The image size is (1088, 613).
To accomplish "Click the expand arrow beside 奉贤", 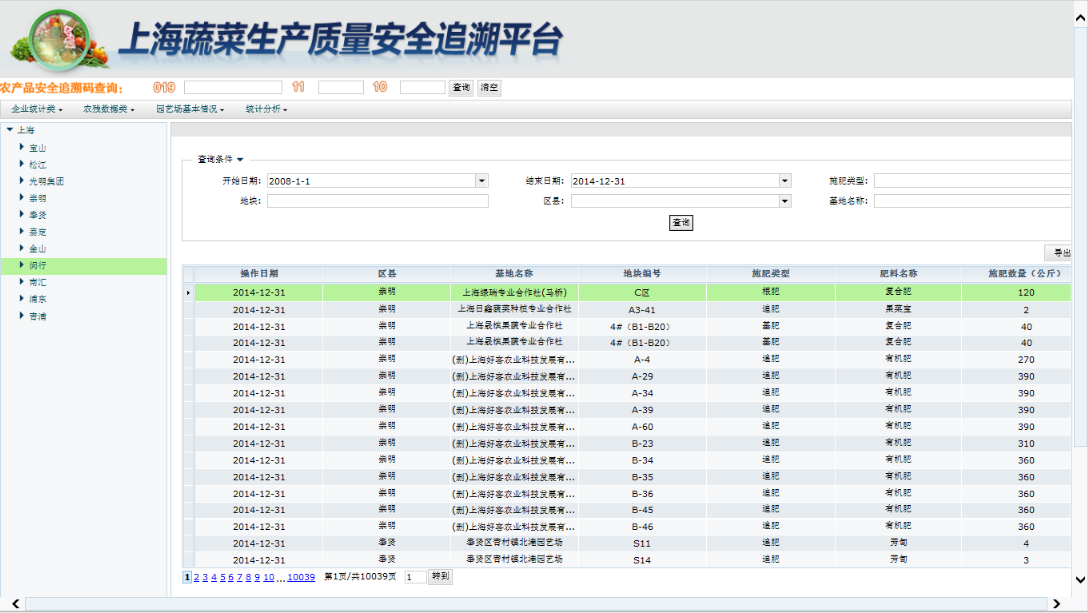I will [21, 215].
